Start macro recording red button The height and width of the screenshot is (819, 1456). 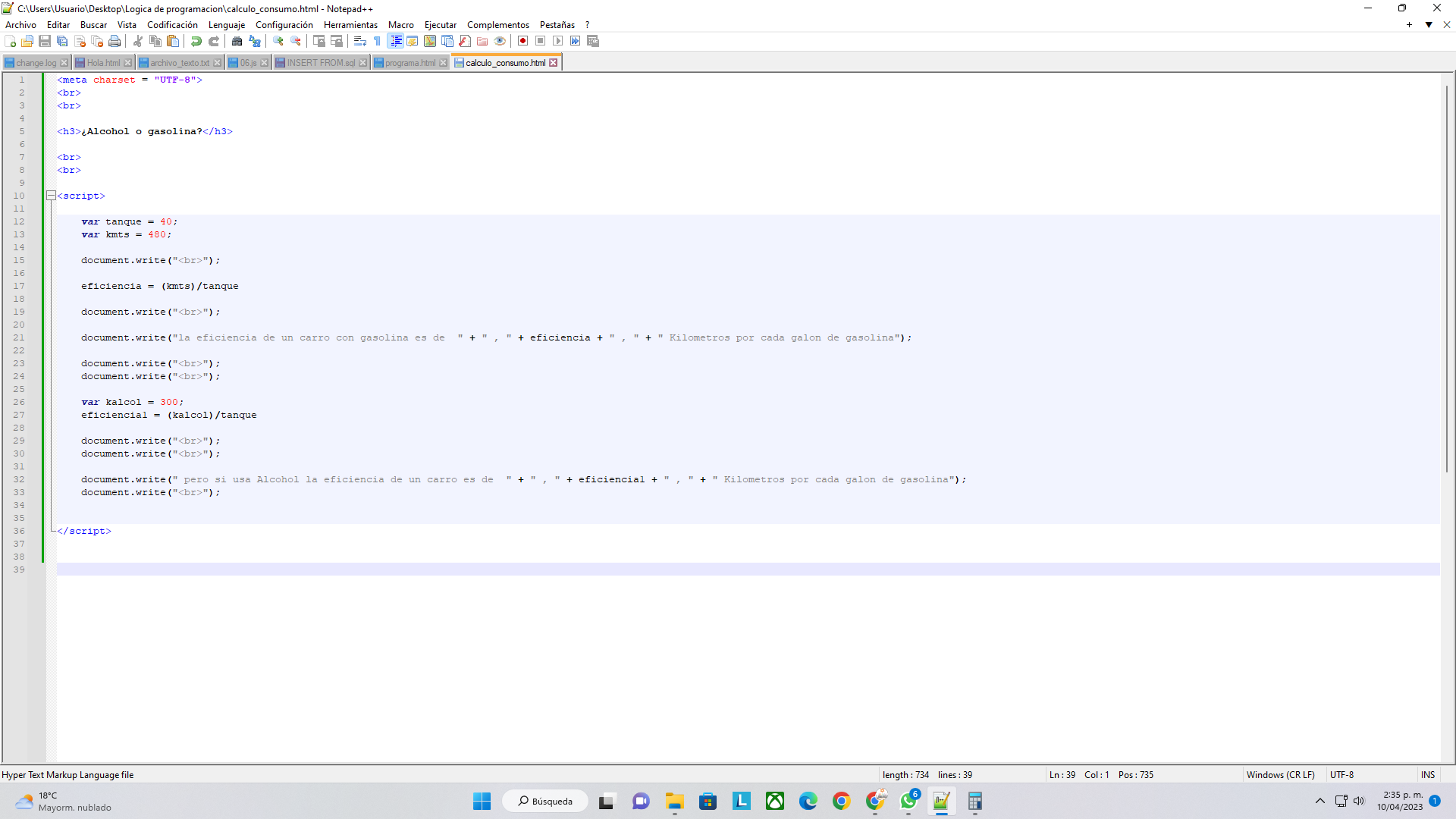[x=523, y=41]
